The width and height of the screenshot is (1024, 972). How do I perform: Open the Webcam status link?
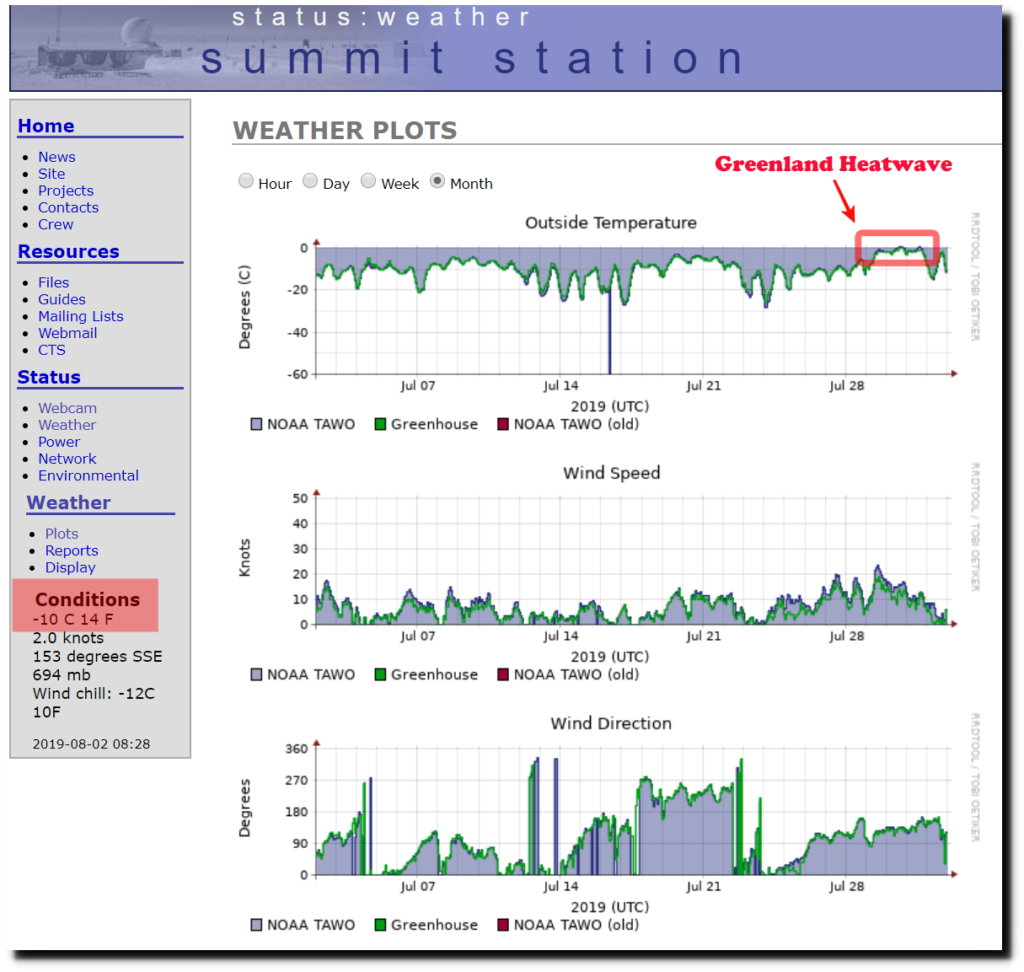[x=67, y=408]
